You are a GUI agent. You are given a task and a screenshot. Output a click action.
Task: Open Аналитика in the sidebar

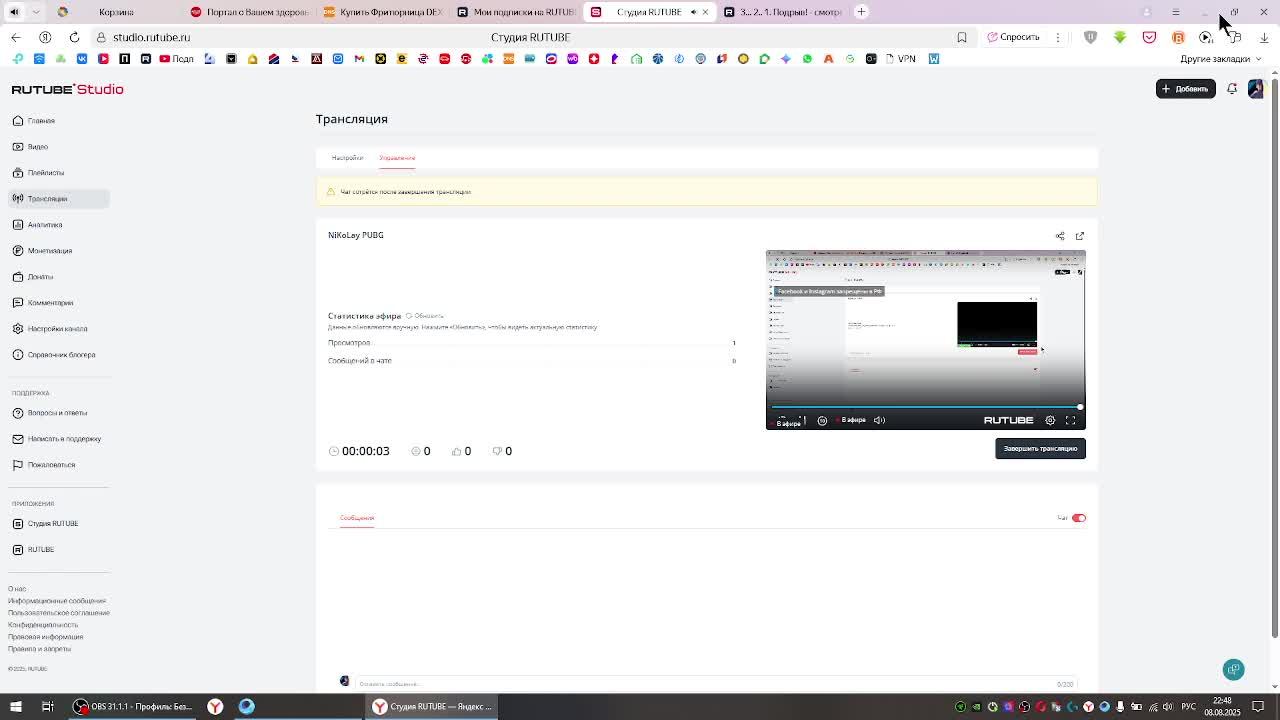45,225
